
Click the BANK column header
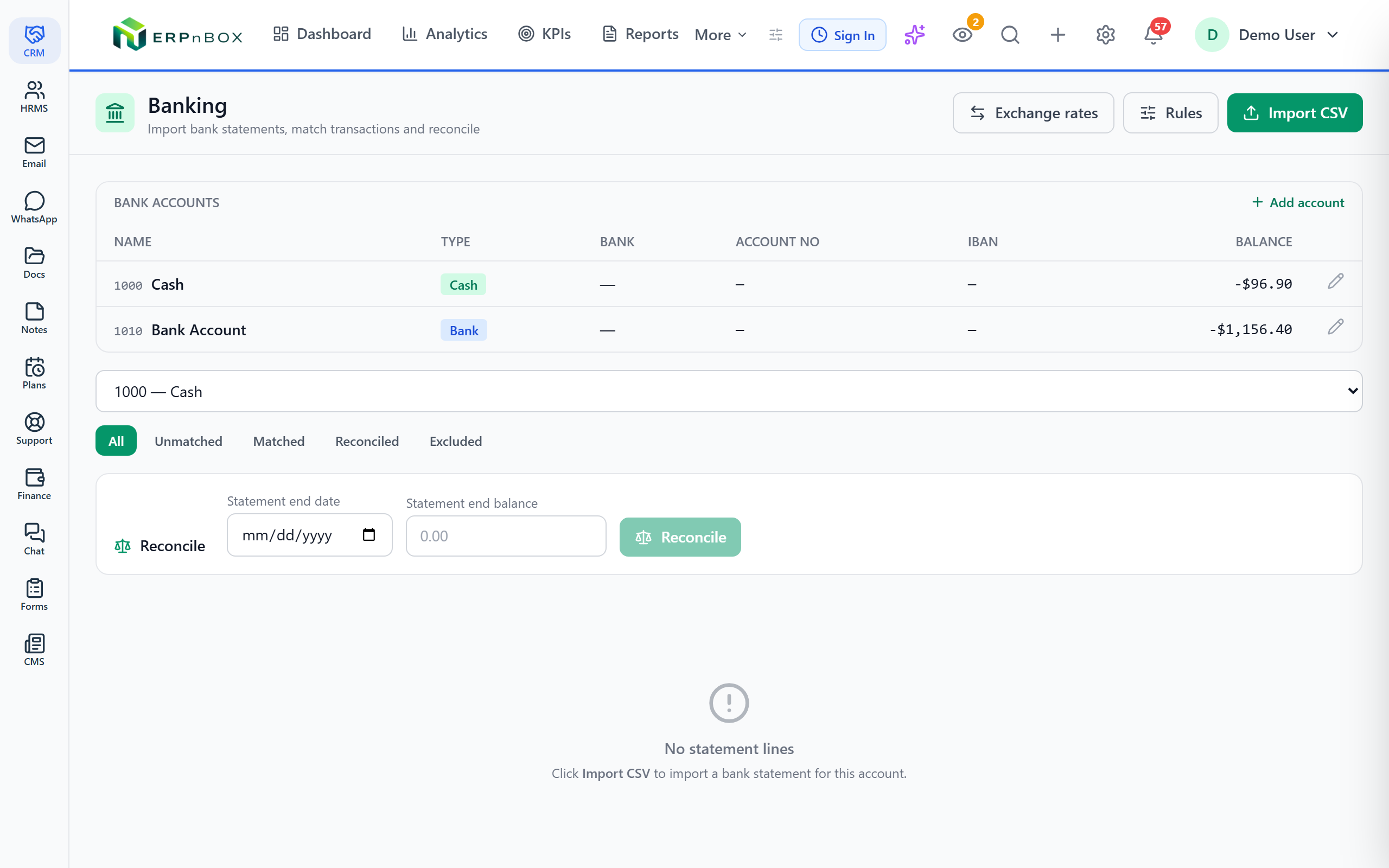[617, 242]
